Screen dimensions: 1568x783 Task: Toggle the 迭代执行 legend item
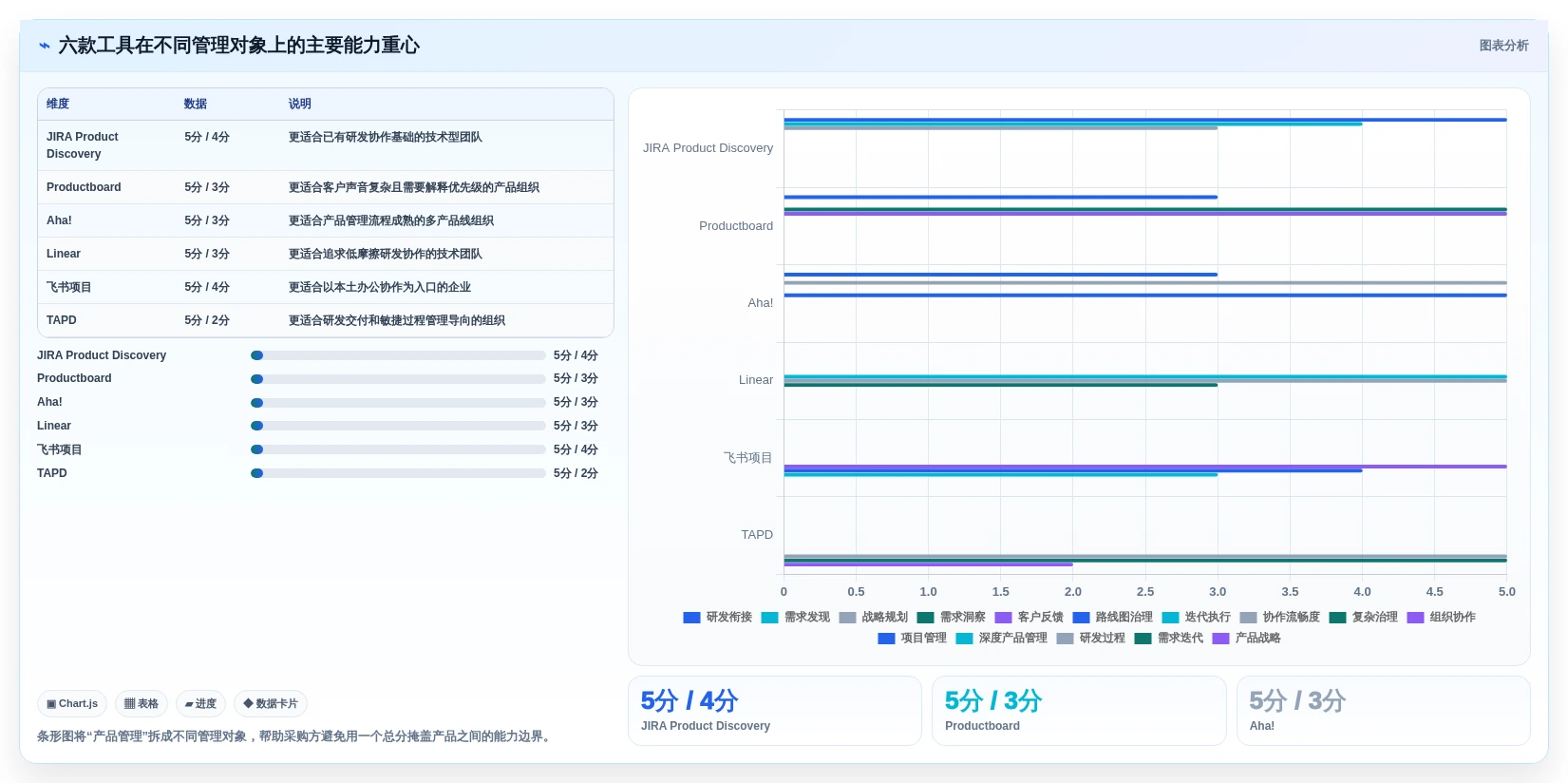1197,618
